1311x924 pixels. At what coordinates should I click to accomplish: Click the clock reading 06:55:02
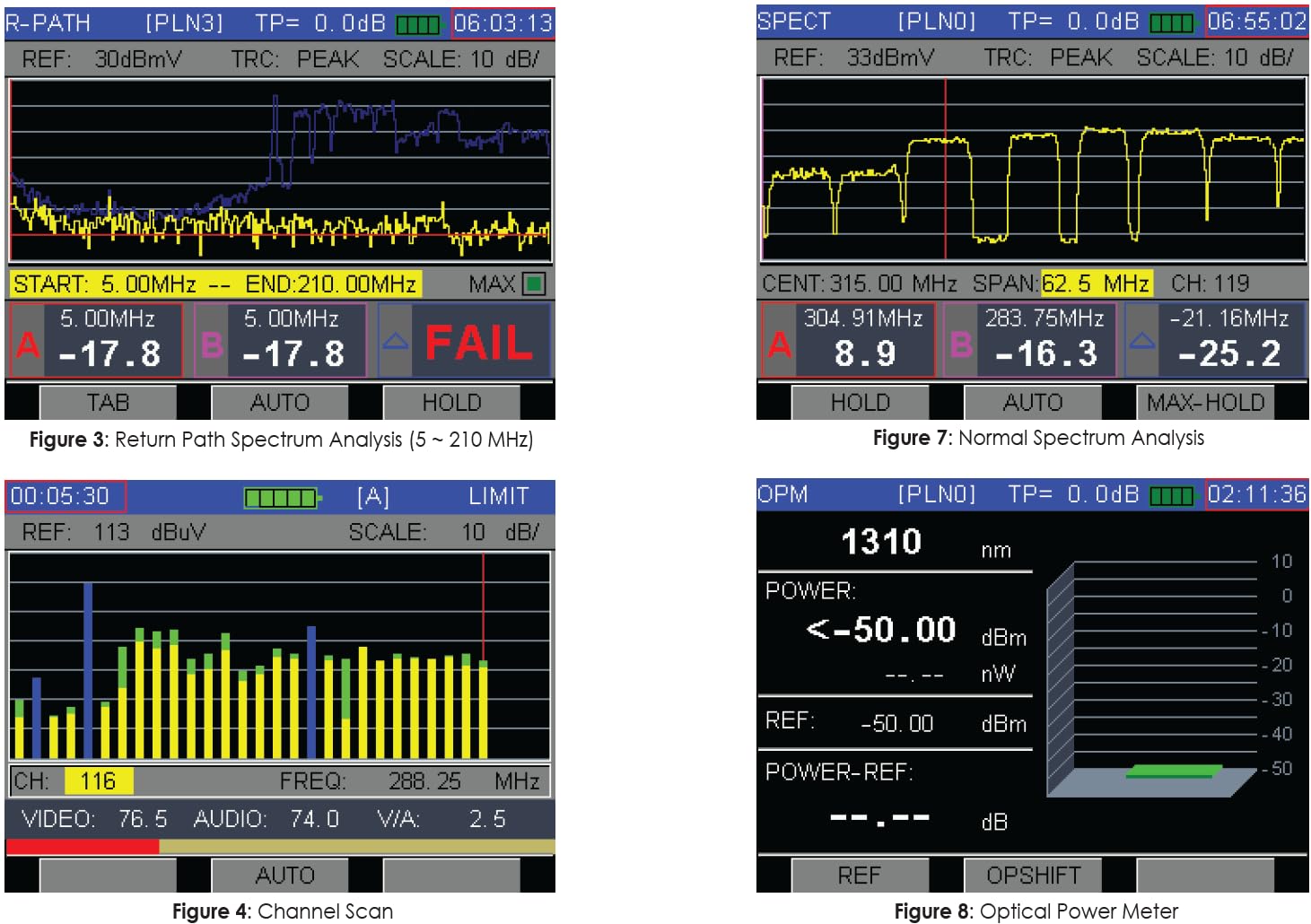point(1256,22)
